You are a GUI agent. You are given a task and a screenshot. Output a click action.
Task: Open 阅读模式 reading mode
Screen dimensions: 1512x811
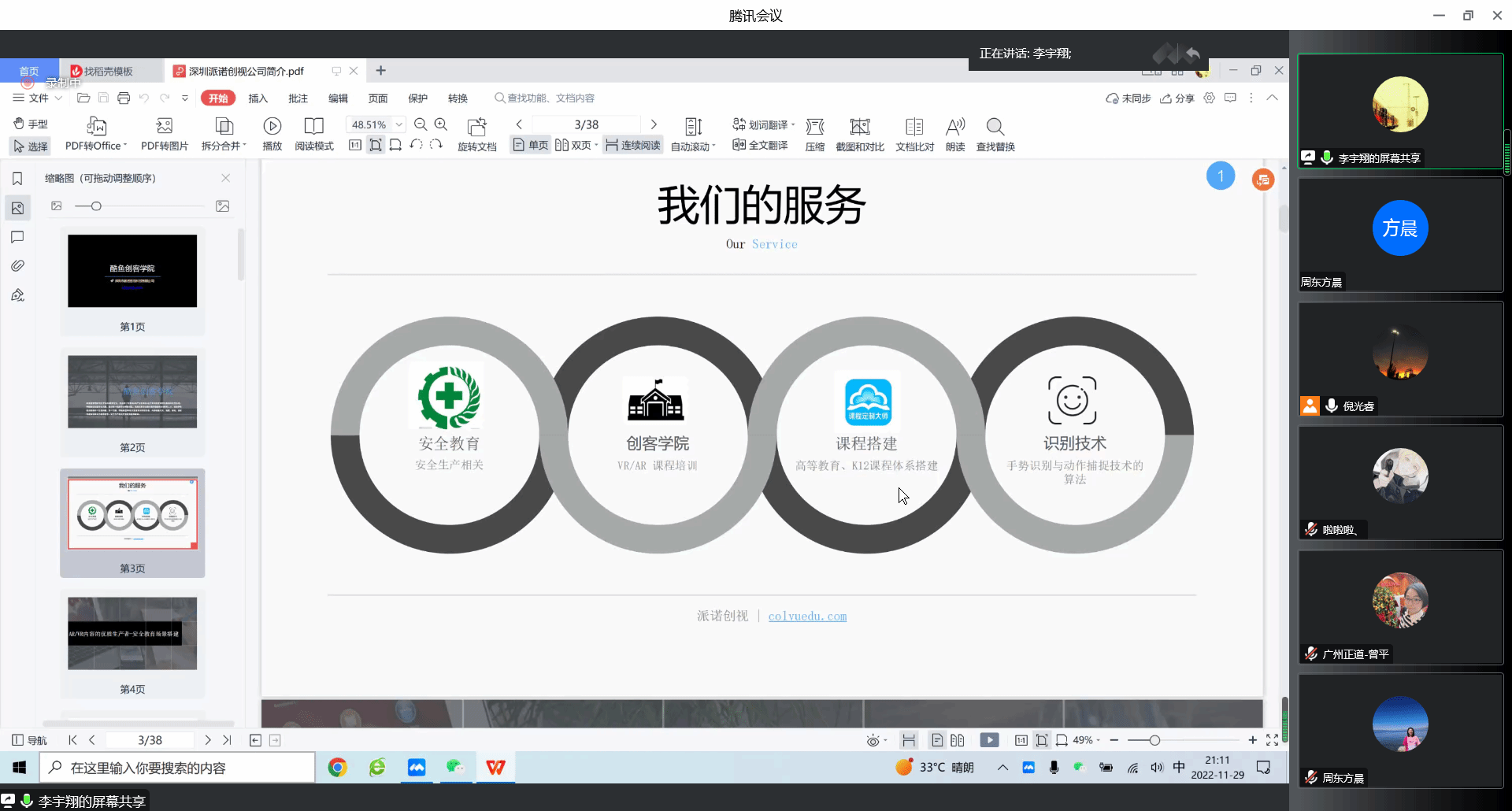pyautogui.click(x=313, y=127)
